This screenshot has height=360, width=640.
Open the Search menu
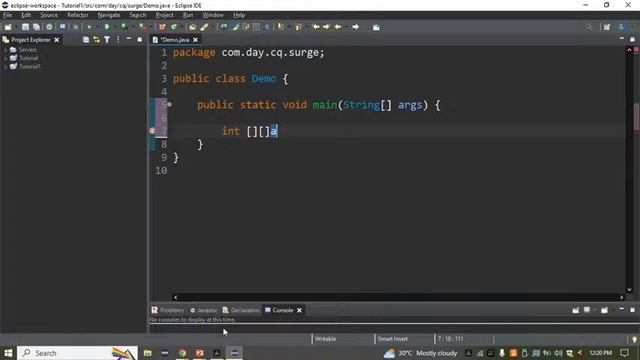tap(138, 15)
